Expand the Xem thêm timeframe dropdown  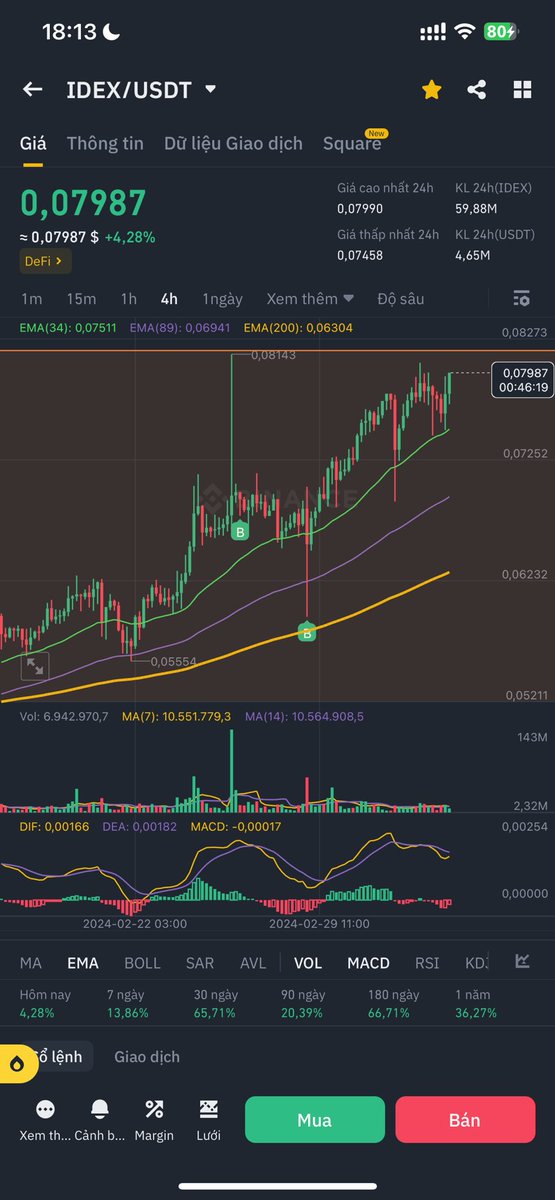pyautogui.click(x=310, y=298)
